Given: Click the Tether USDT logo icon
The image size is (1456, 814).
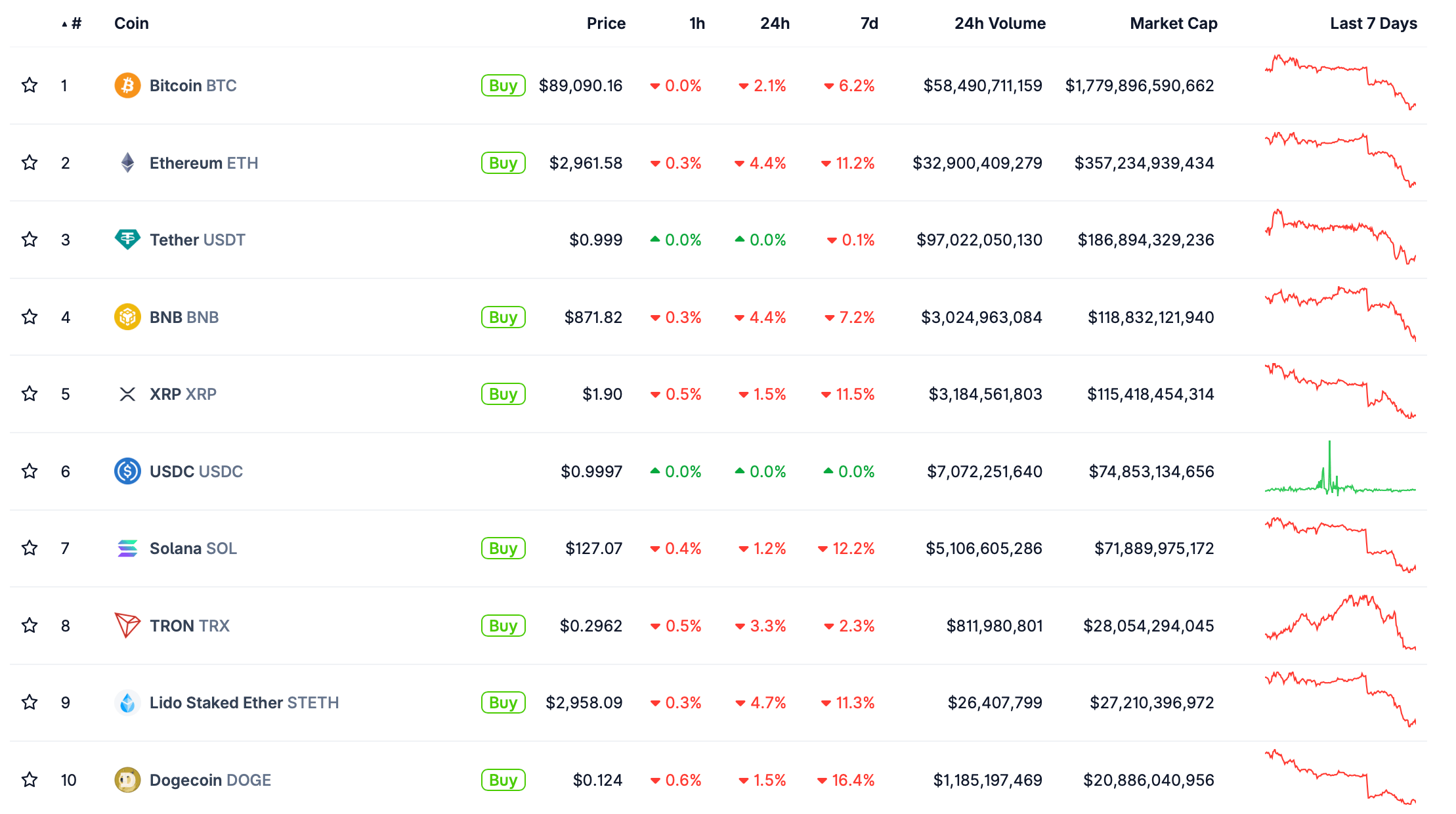Looking at the screenshot, I should pyautogui.click(x=127, y=240).
